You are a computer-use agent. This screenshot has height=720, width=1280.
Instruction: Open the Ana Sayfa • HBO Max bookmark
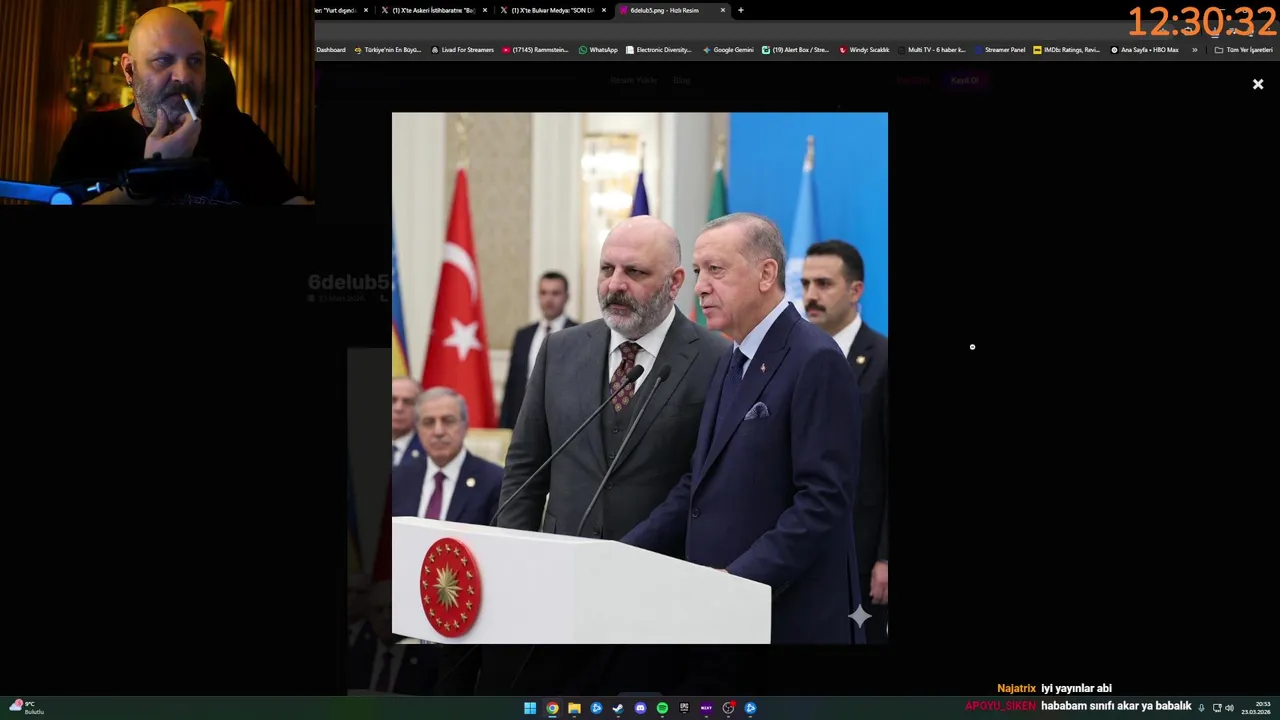point(1145,50)
